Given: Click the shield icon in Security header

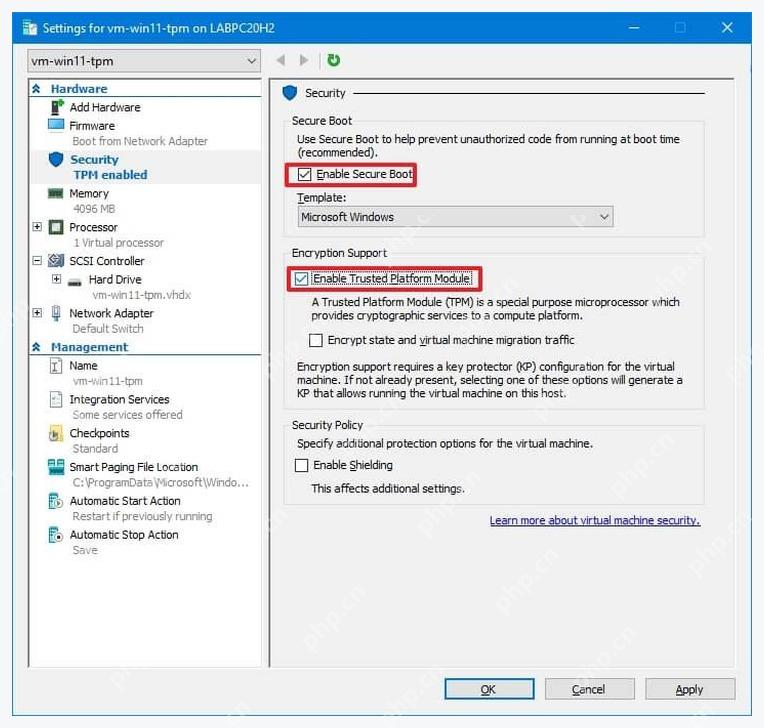Looking at the screenshot, I should pyautogui.click(x=289, y=93).
